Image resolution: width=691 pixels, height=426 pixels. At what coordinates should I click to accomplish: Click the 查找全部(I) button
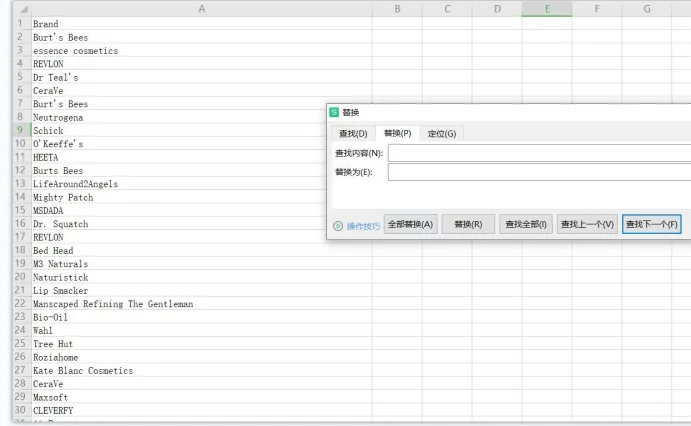coord(526,224)
